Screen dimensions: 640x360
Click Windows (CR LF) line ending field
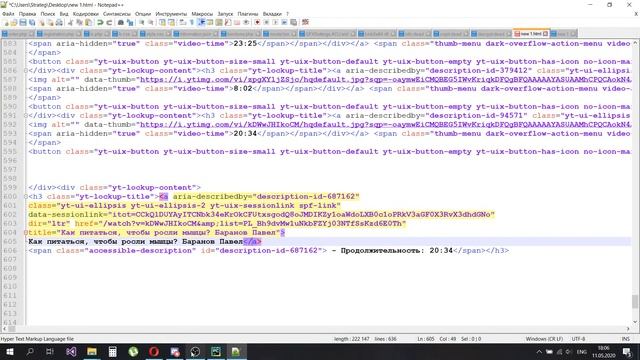coord(544,339)
